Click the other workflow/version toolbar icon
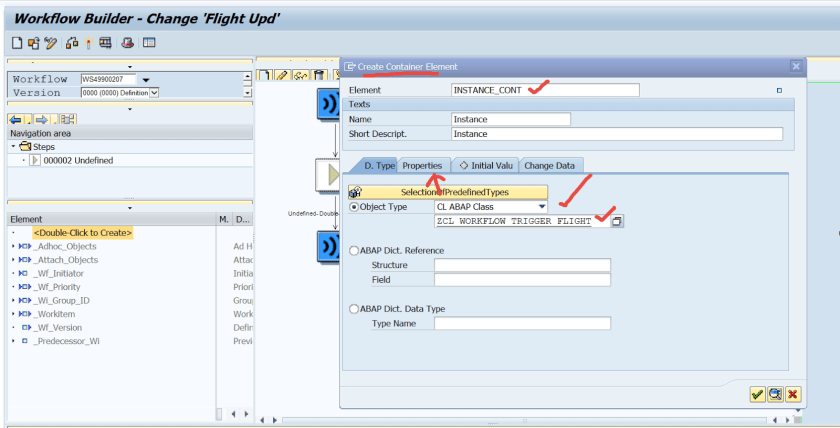The image size is (840, 428). click(33, 43)
